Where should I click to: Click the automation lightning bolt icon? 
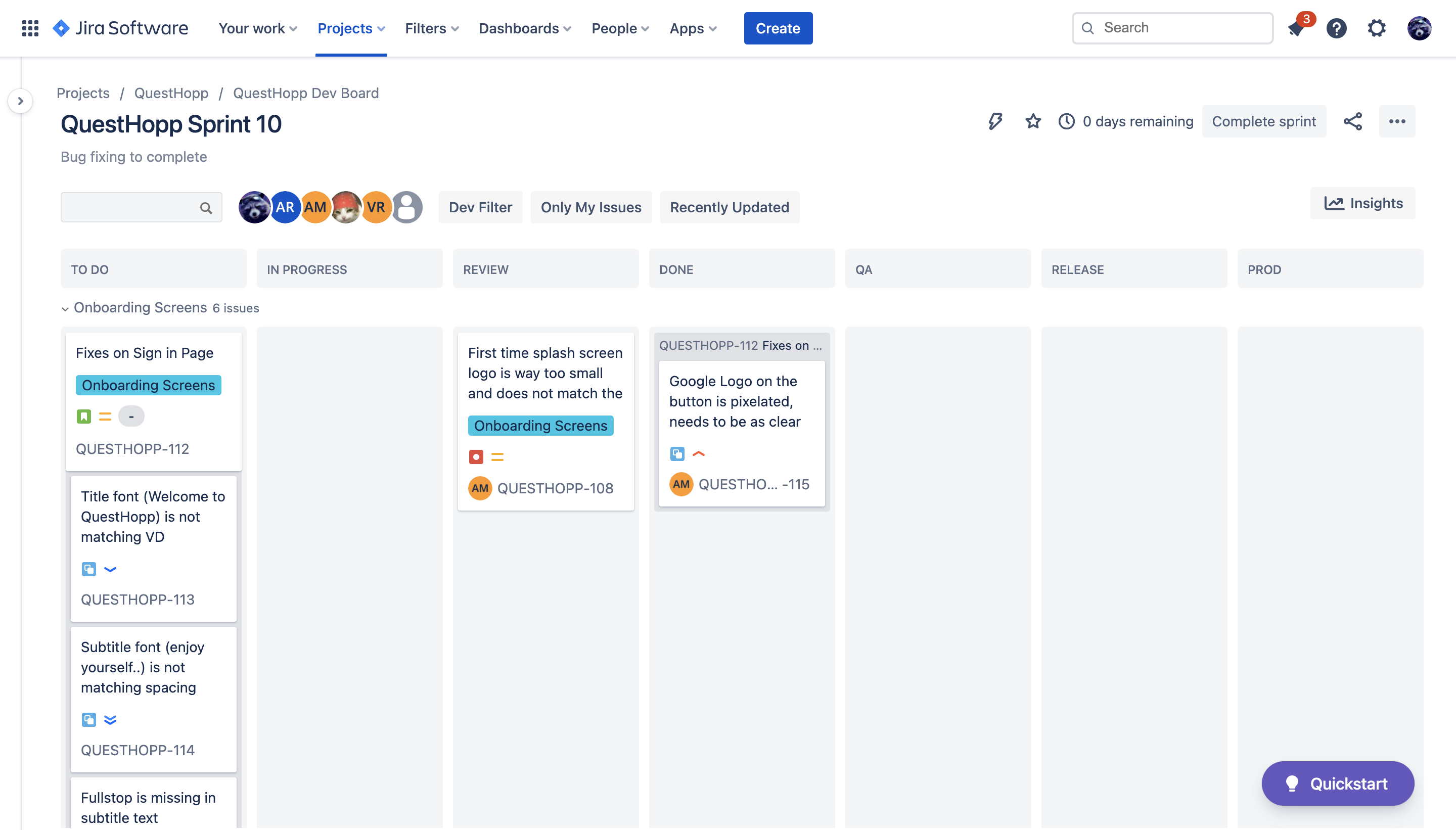click(x=995, y=121)
